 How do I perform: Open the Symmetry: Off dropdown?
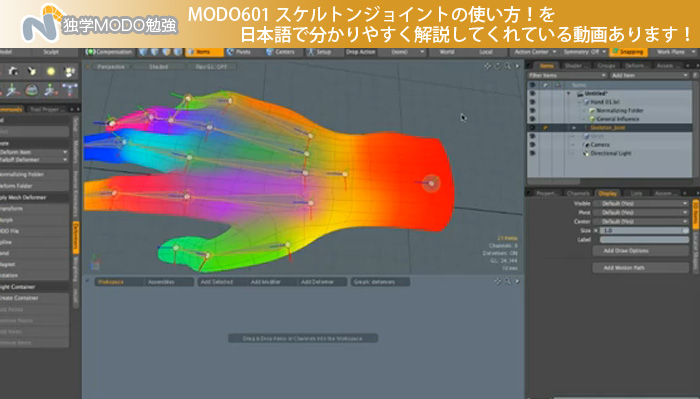click(x=584, y=52)
